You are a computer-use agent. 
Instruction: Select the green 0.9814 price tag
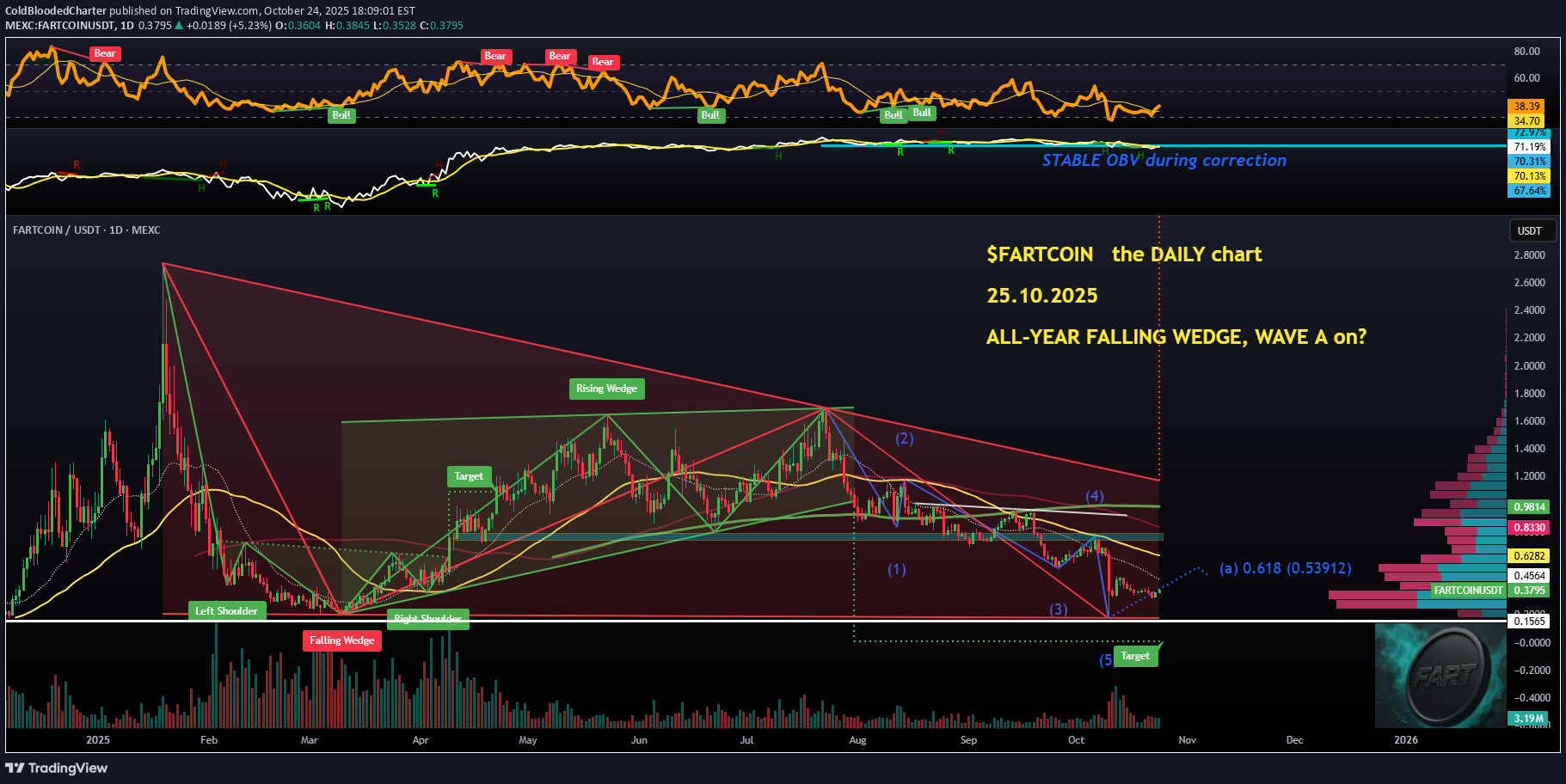tap(1529, 507)
